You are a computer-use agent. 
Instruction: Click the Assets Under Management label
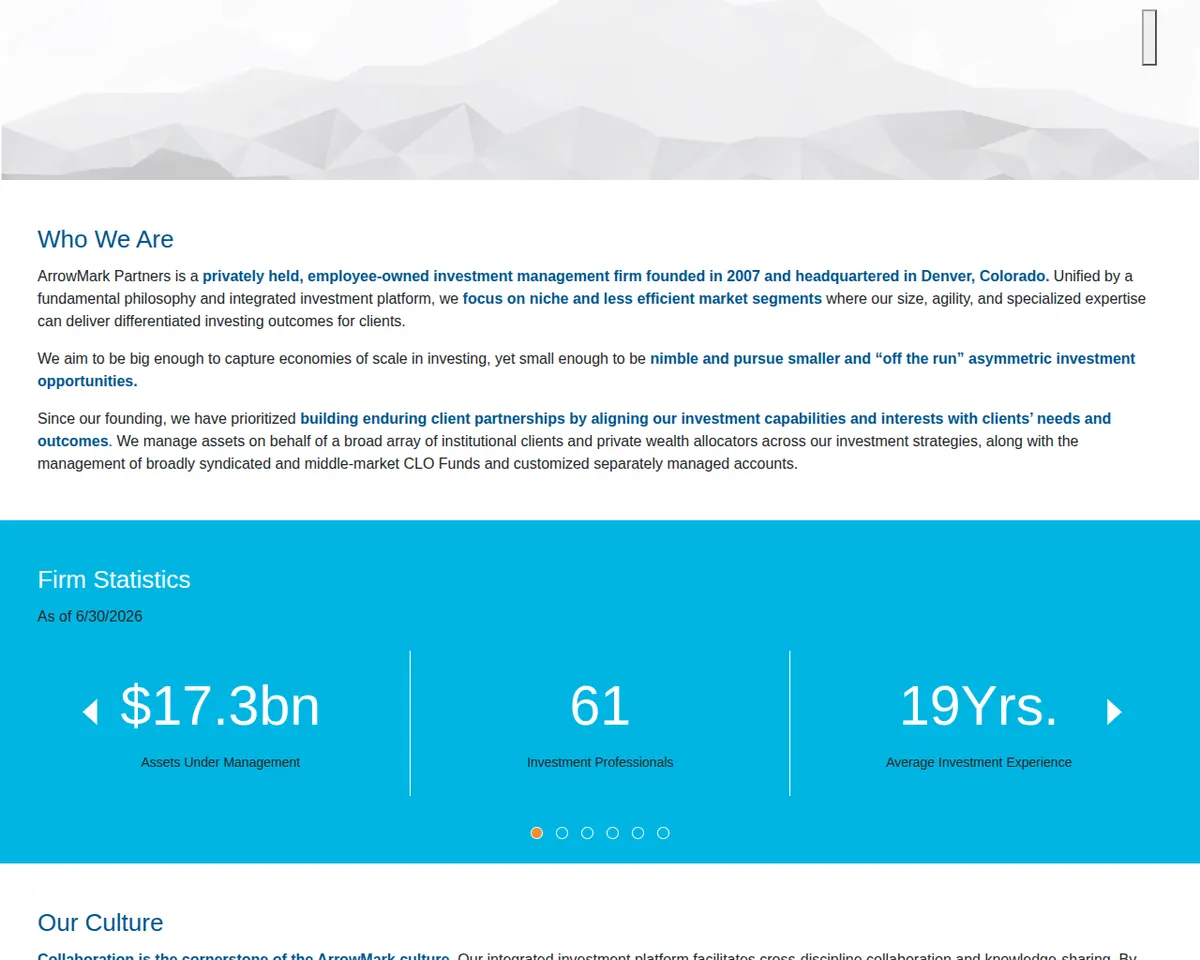pos(220,762)
